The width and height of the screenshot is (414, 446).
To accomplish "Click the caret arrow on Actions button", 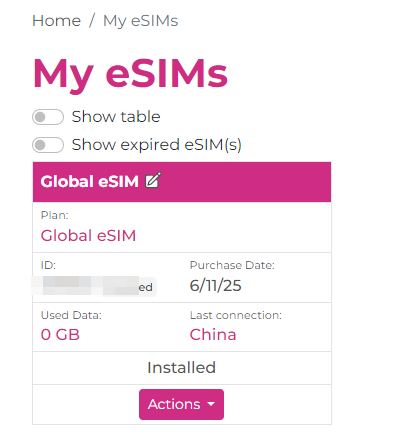I will (x=211, y=404).
